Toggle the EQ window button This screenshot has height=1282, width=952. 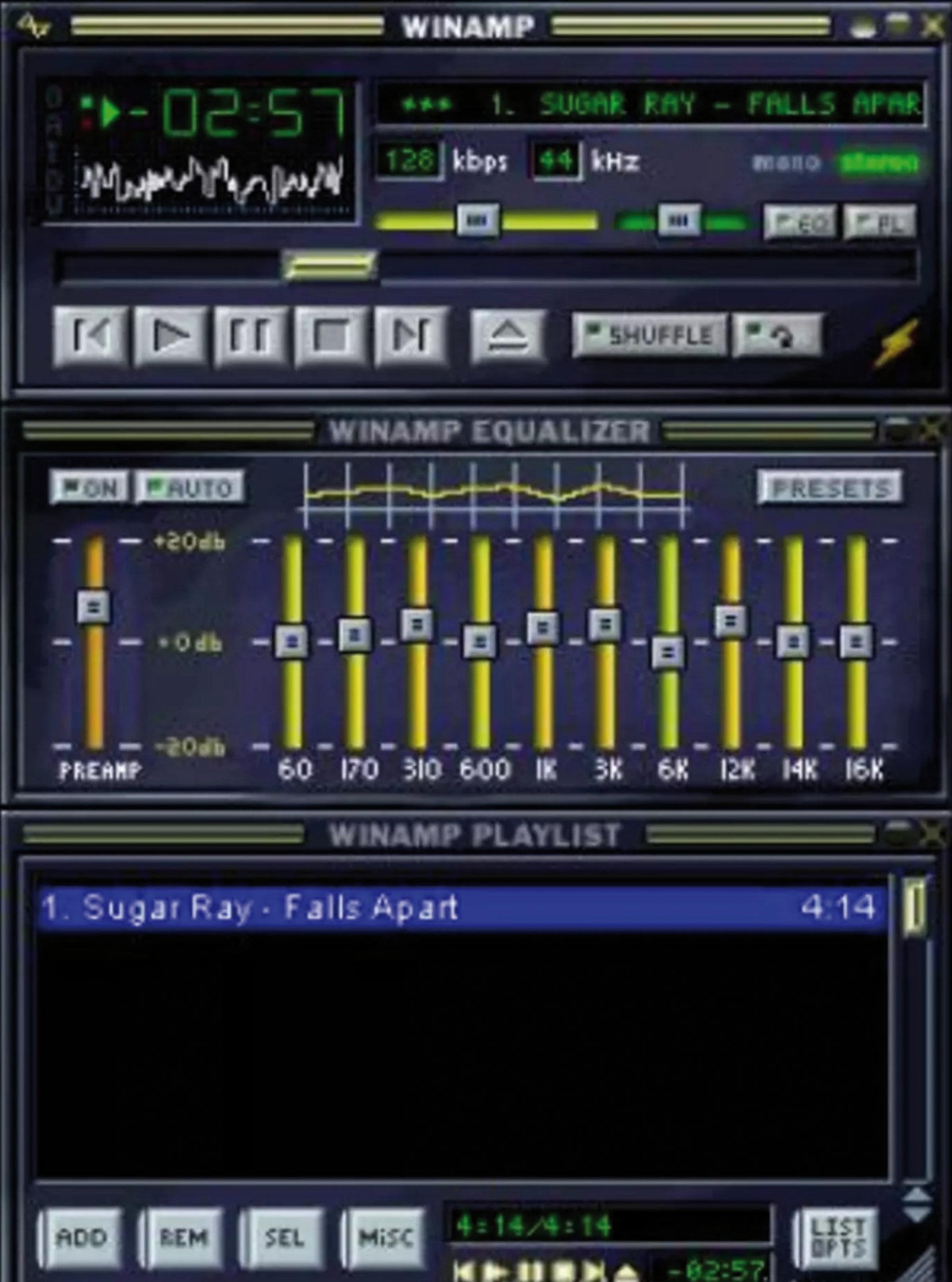pyautogui.click(x=800, y=222)
